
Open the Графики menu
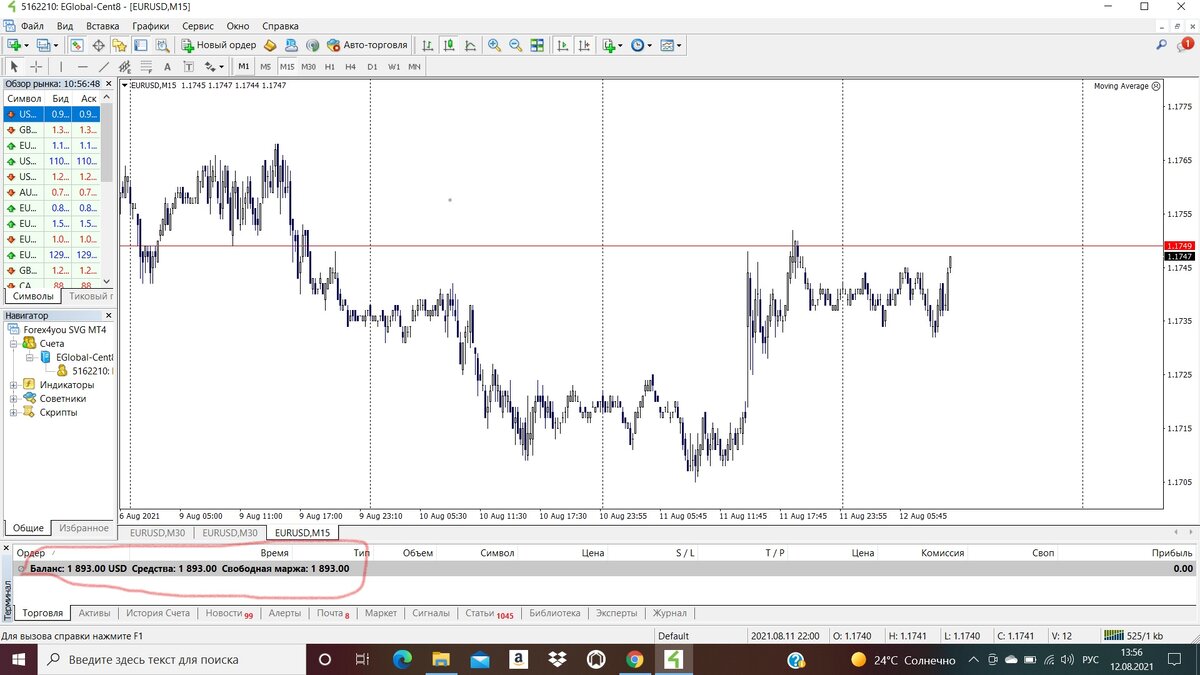(x=150, y=25)
